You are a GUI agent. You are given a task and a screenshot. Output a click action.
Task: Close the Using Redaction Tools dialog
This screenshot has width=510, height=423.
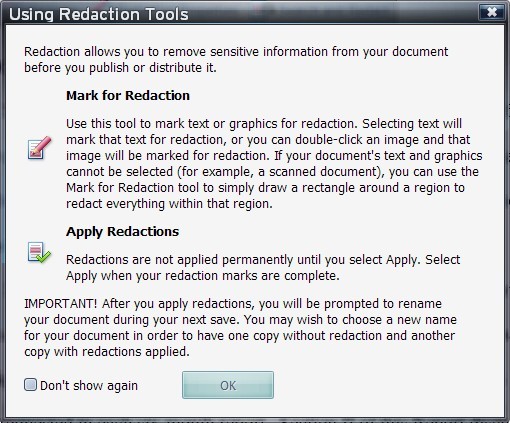tap(492, 12)
